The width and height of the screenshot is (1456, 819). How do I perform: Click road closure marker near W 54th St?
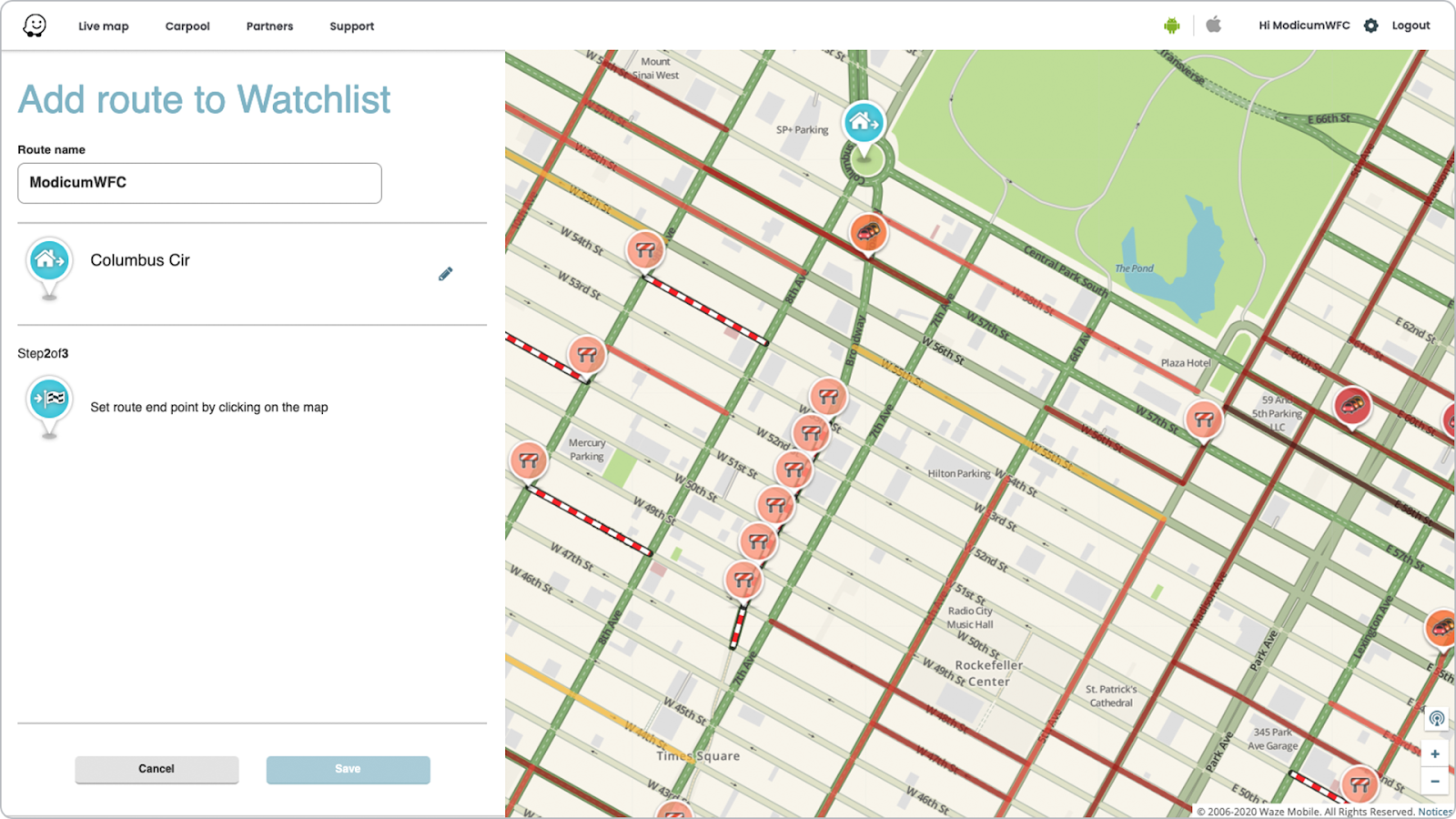645,249
